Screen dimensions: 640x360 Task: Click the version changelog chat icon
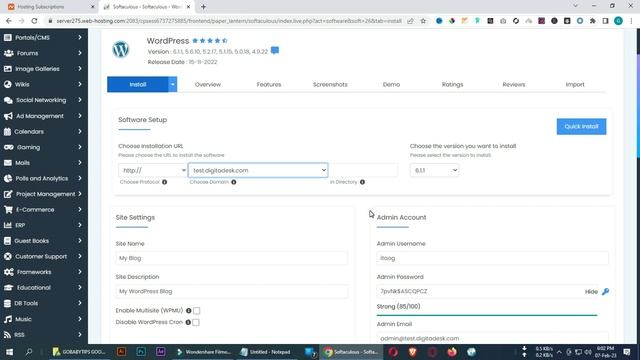click(275, 51)
